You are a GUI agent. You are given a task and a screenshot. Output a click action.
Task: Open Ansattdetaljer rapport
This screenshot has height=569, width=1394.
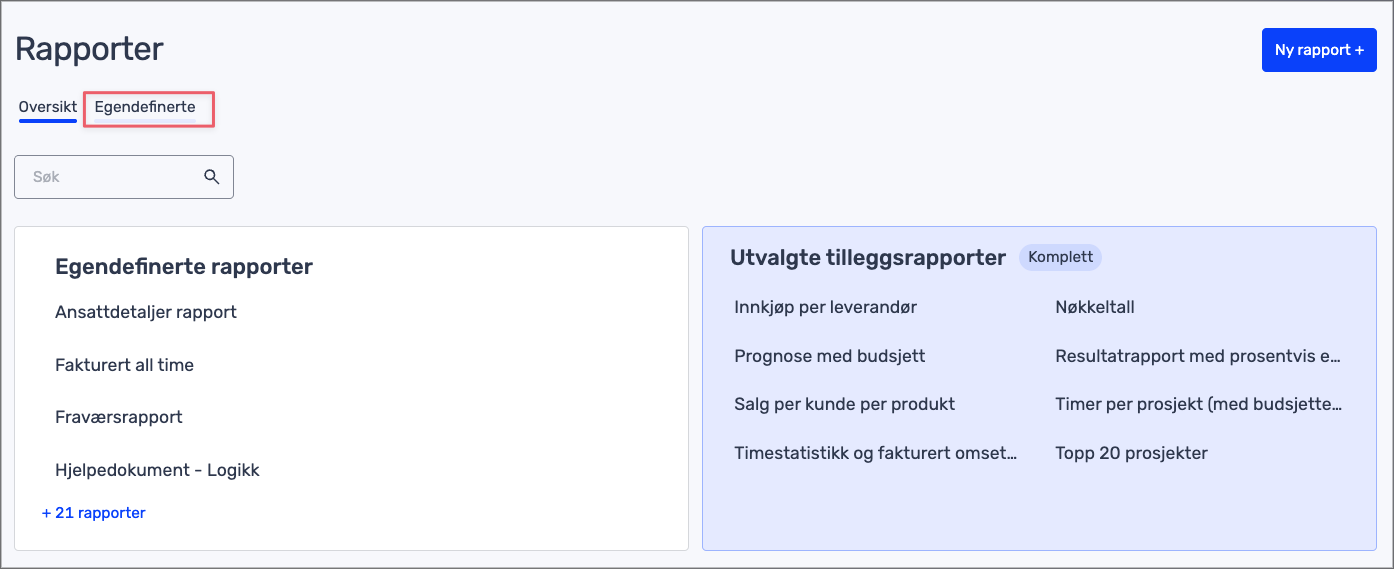[146, 312]
